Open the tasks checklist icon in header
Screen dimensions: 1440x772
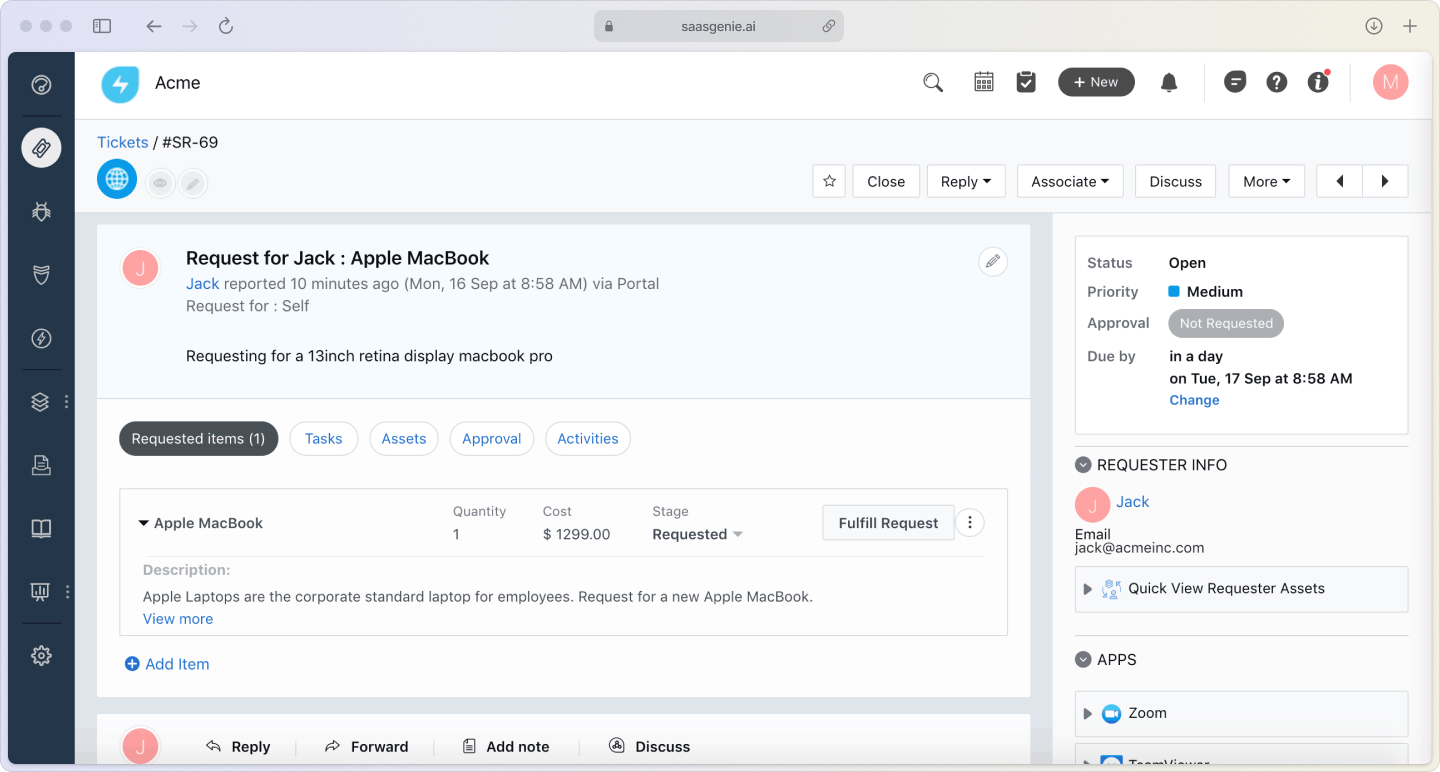click(x=1026, y=83)
